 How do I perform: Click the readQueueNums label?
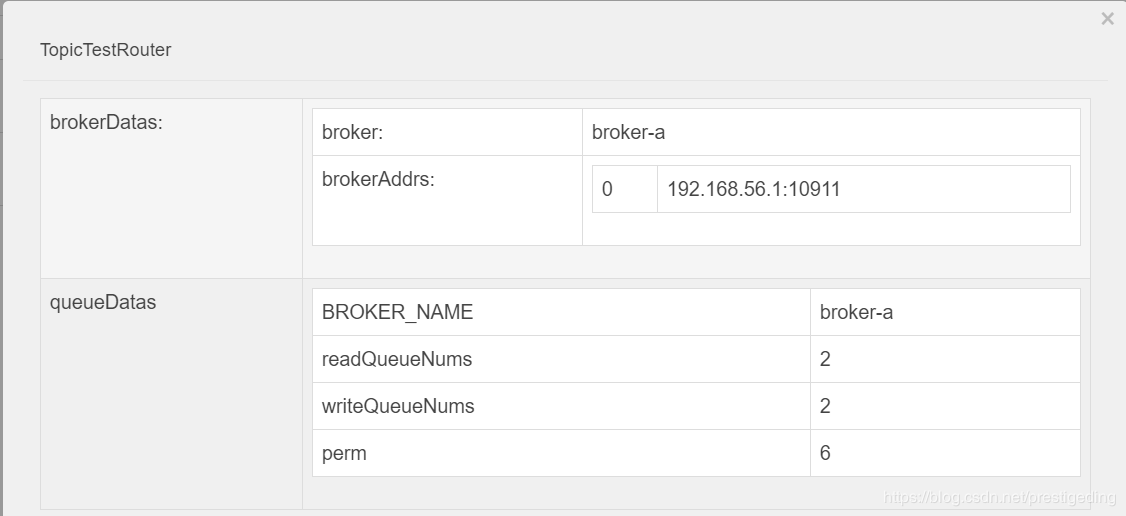pos(397,359)
